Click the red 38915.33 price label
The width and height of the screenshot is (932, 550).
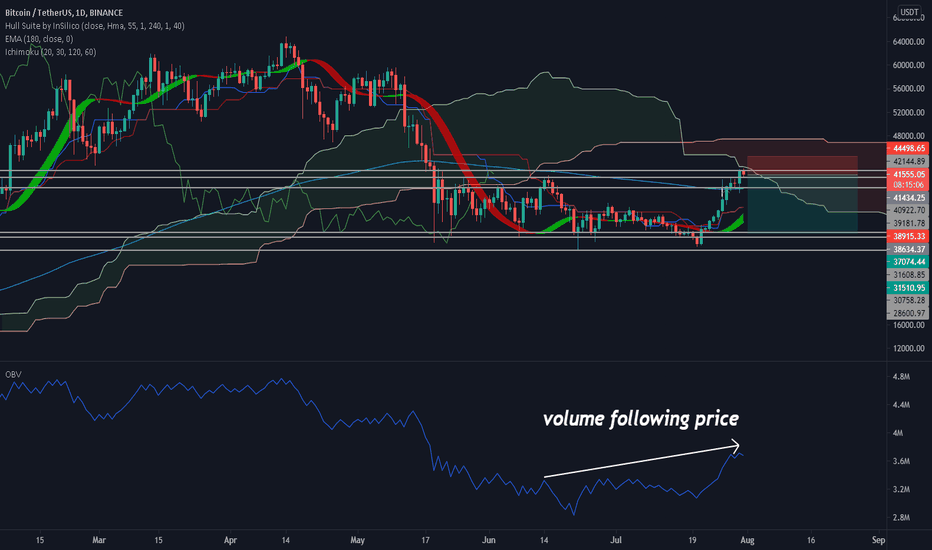click(x=908, y=236)
